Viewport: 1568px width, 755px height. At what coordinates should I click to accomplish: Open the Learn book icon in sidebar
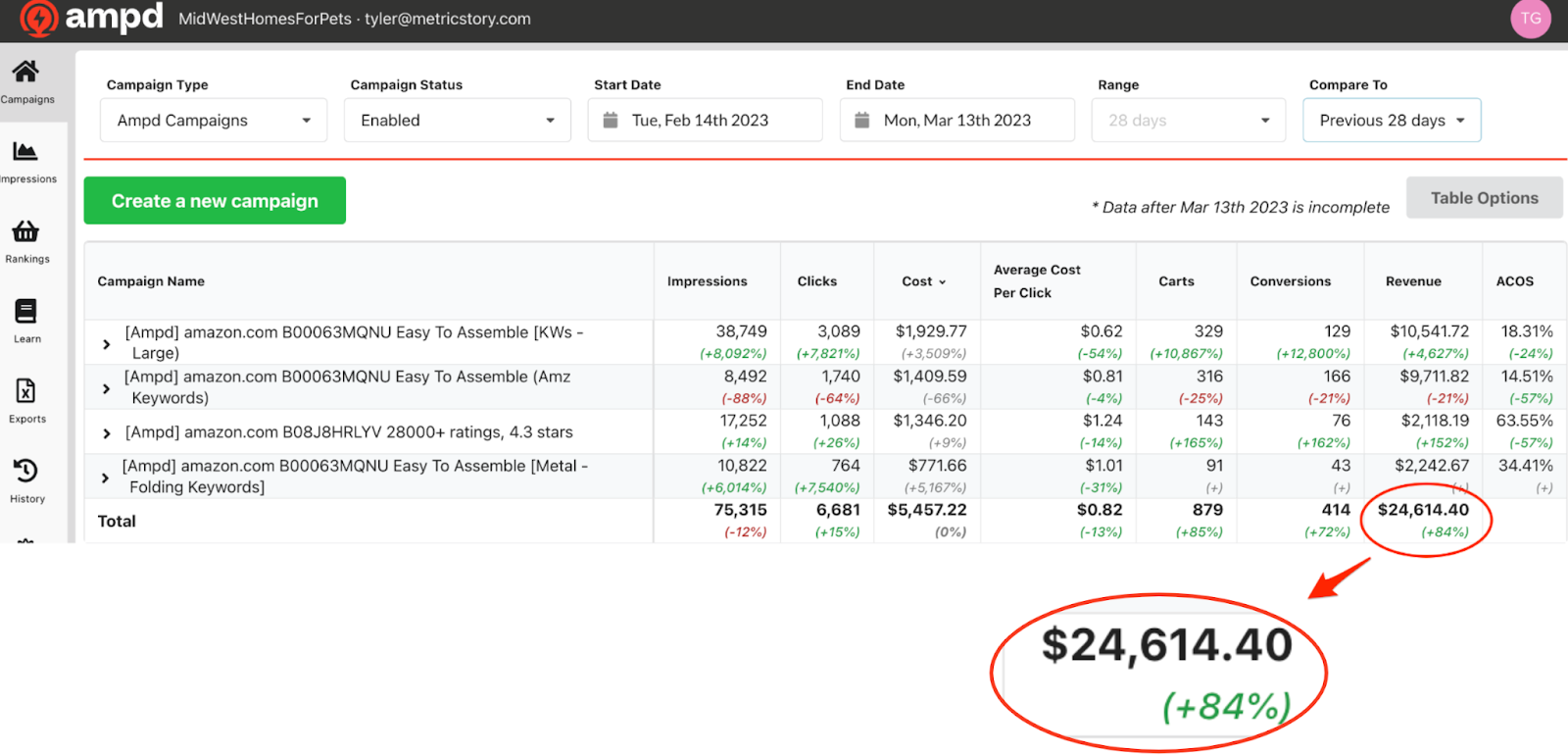tap(25, 312)
